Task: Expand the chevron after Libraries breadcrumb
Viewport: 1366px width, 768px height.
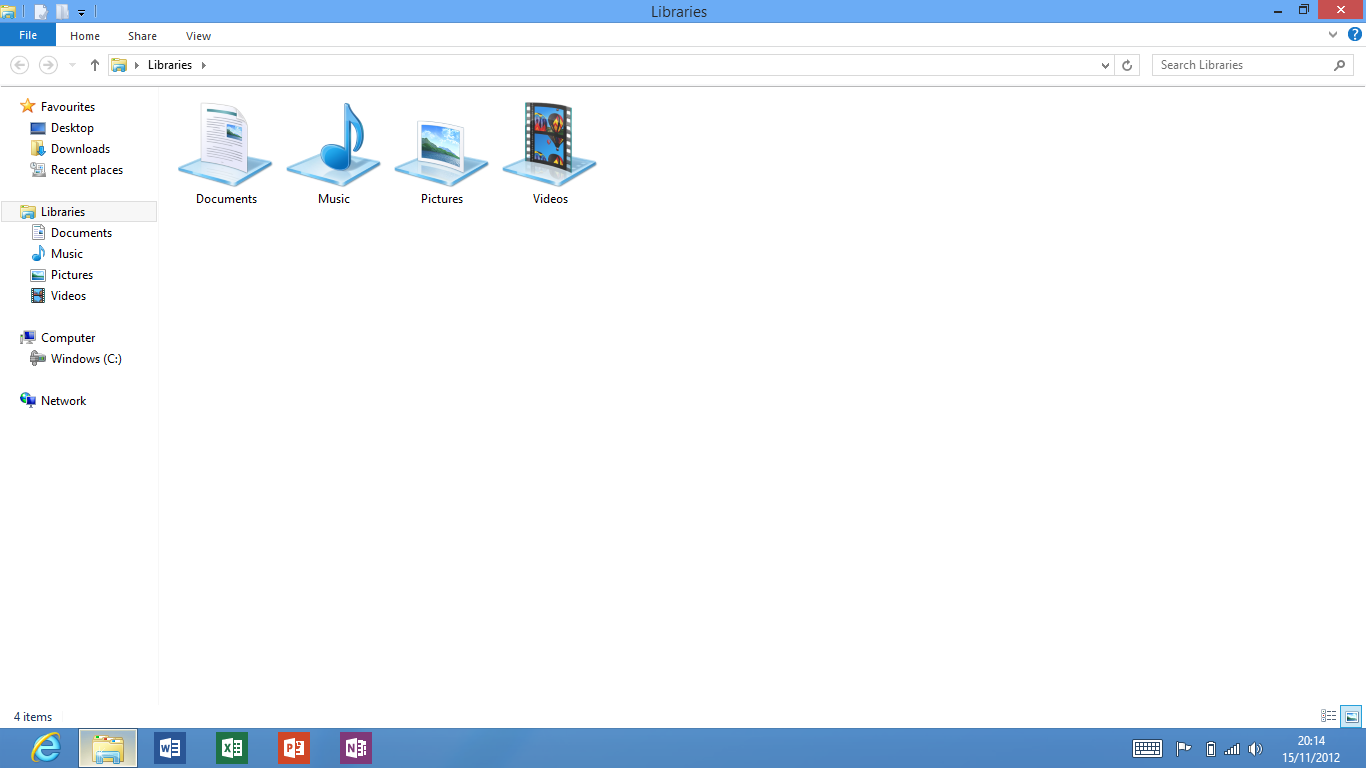Action: point(204,65)
